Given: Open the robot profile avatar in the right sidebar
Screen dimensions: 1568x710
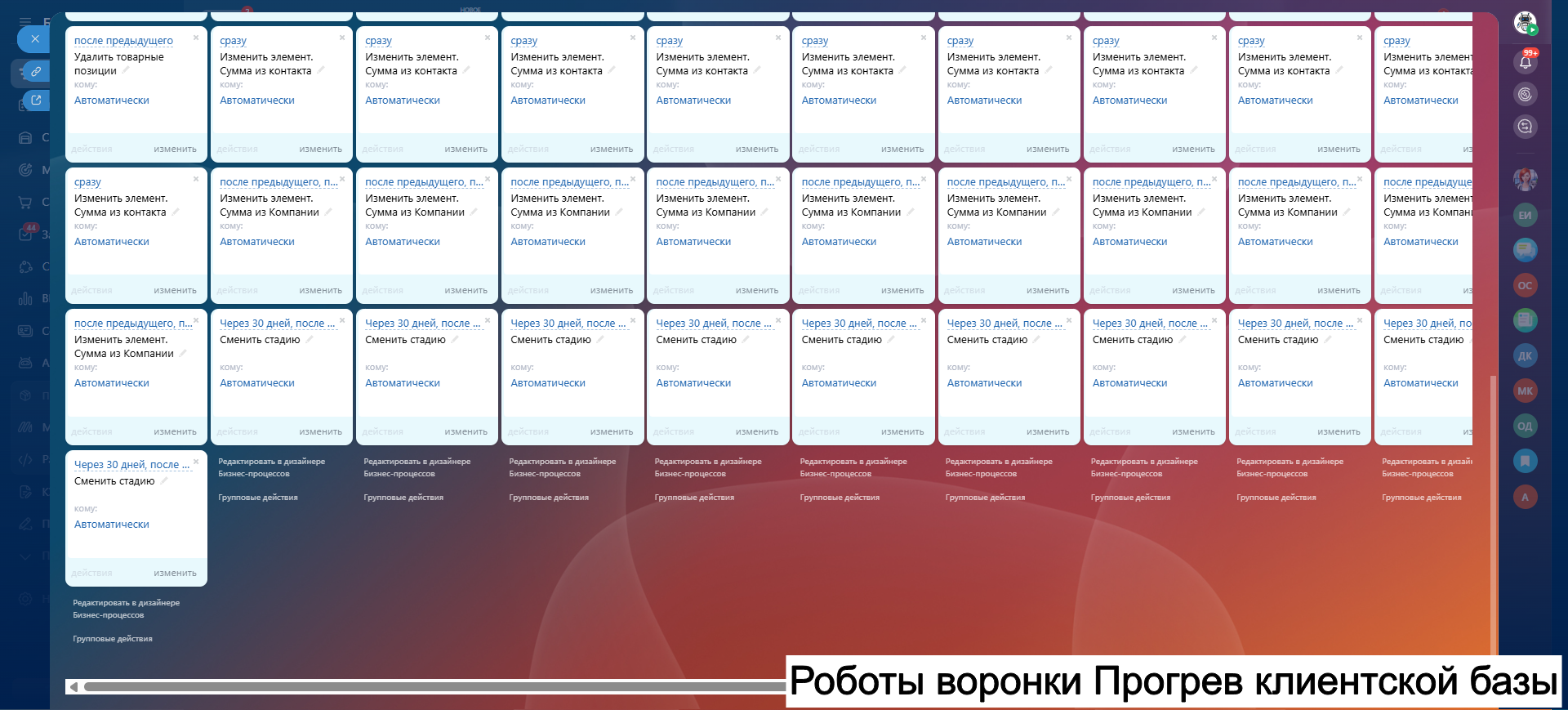Looking at the screenshot, I should [1525, 24].
